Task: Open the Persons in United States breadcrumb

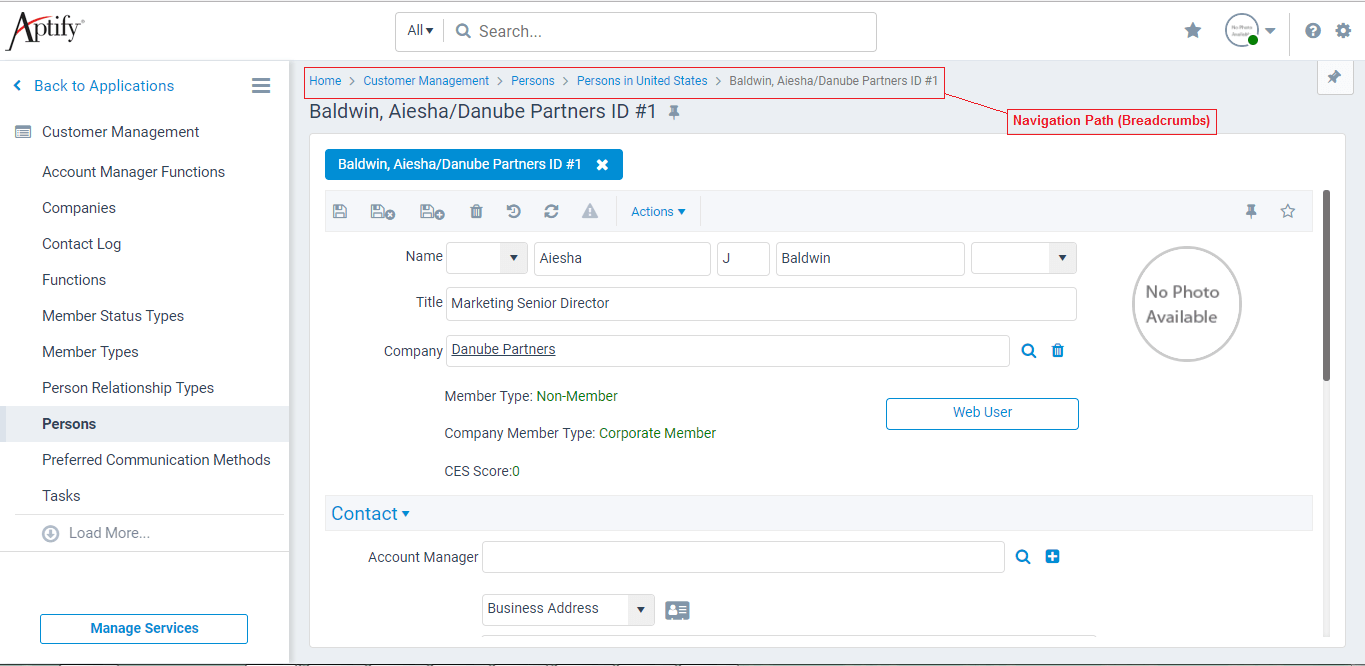Action: coord(641,80)
